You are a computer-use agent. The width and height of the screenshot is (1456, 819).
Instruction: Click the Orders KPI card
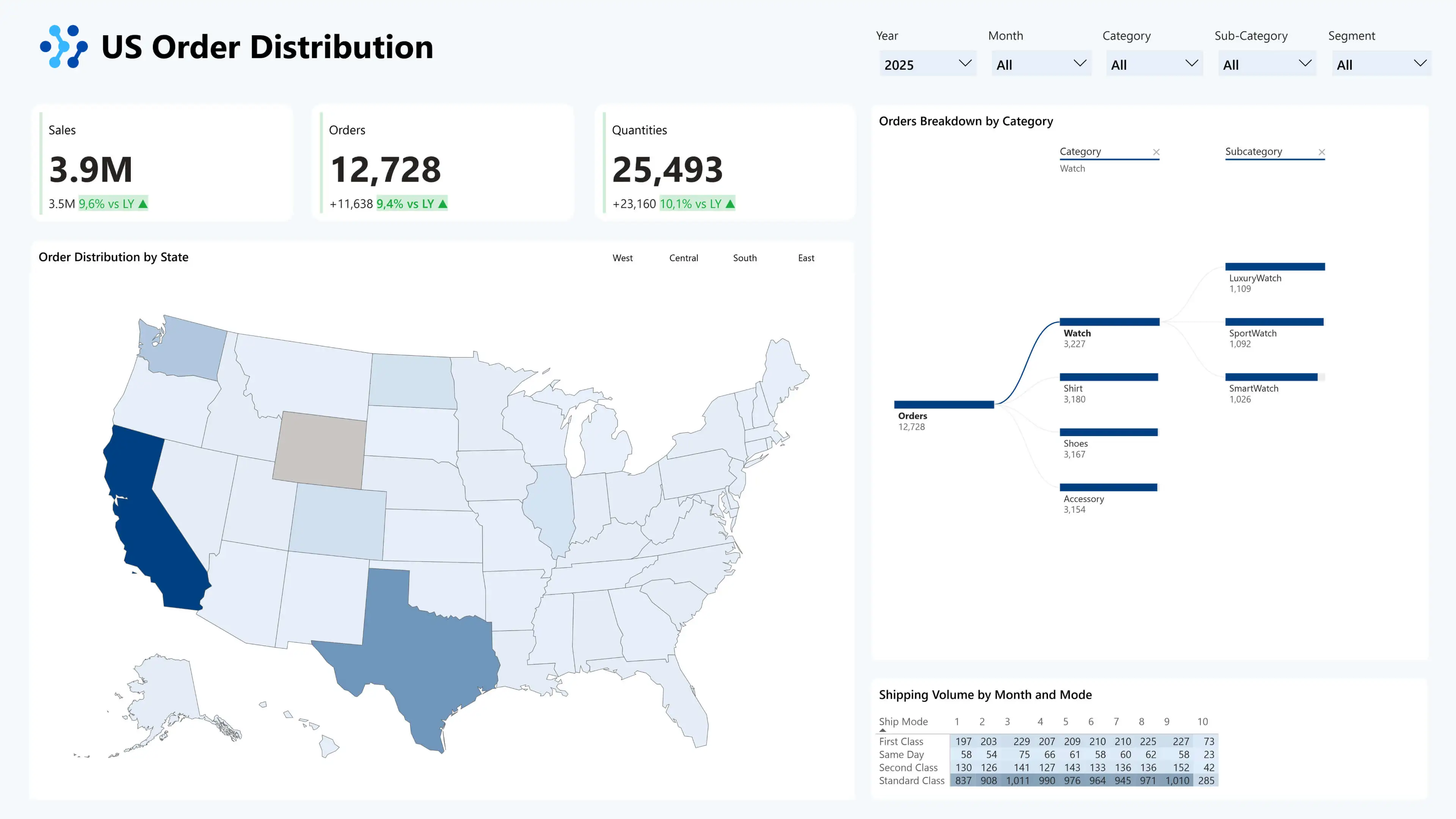point(442,163)
